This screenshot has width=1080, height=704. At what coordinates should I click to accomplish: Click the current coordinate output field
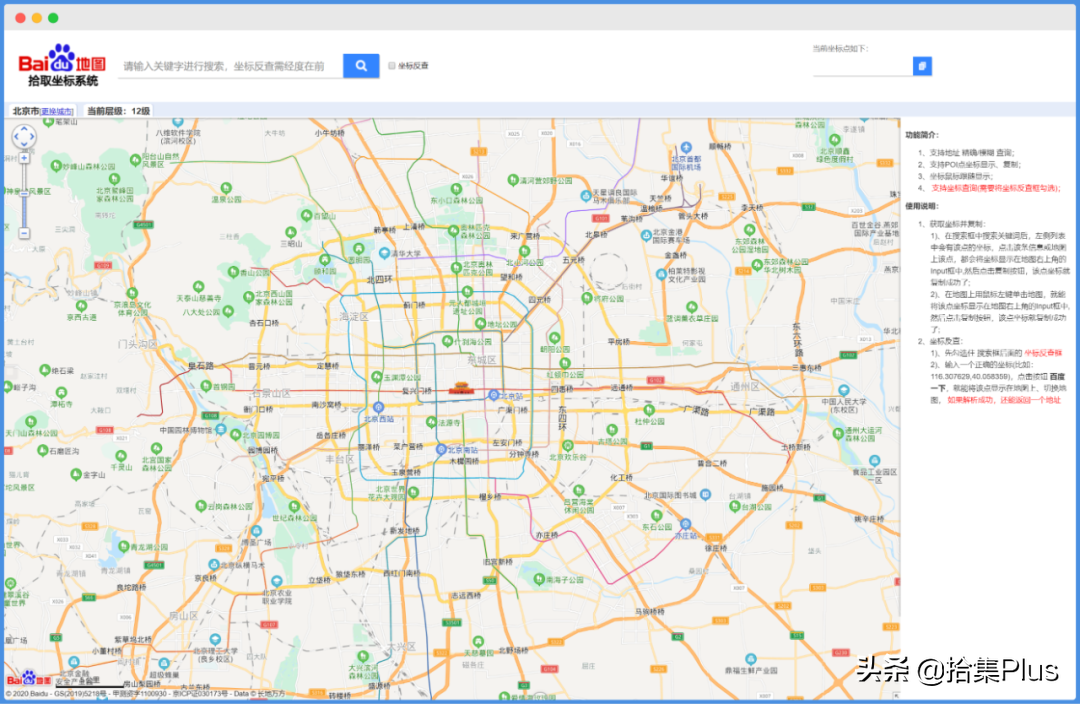coord(861,66)
